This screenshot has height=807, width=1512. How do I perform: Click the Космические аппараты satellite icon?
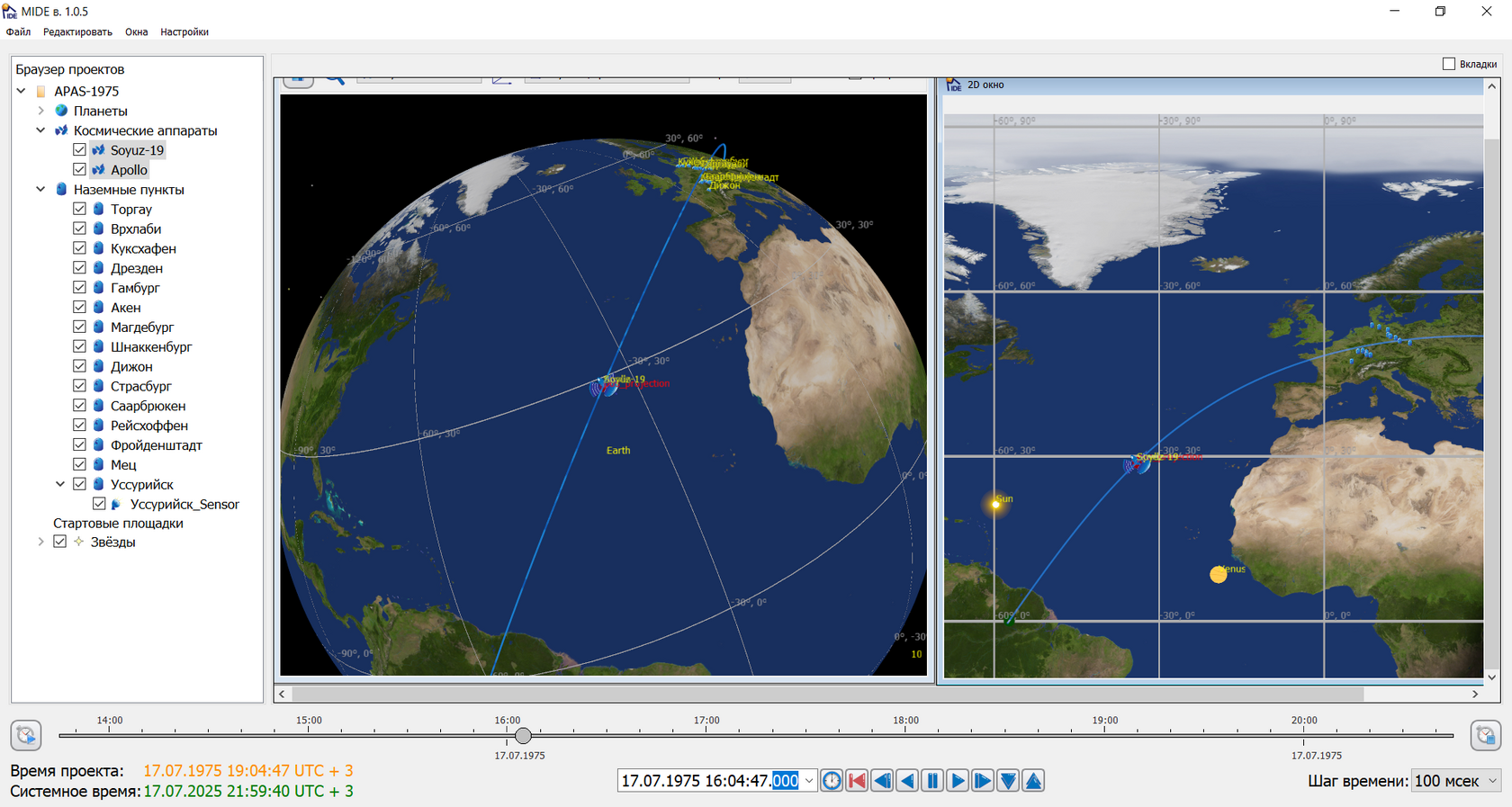click(x=61, y=130)
